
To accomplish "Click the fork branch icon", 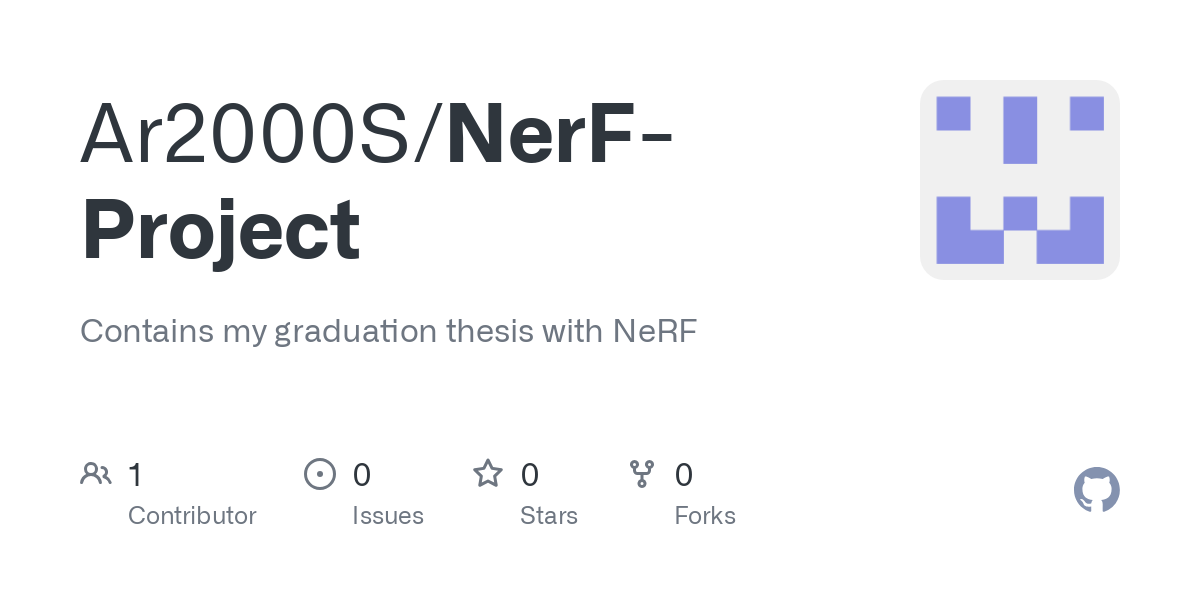I will [x=642, y=474].
